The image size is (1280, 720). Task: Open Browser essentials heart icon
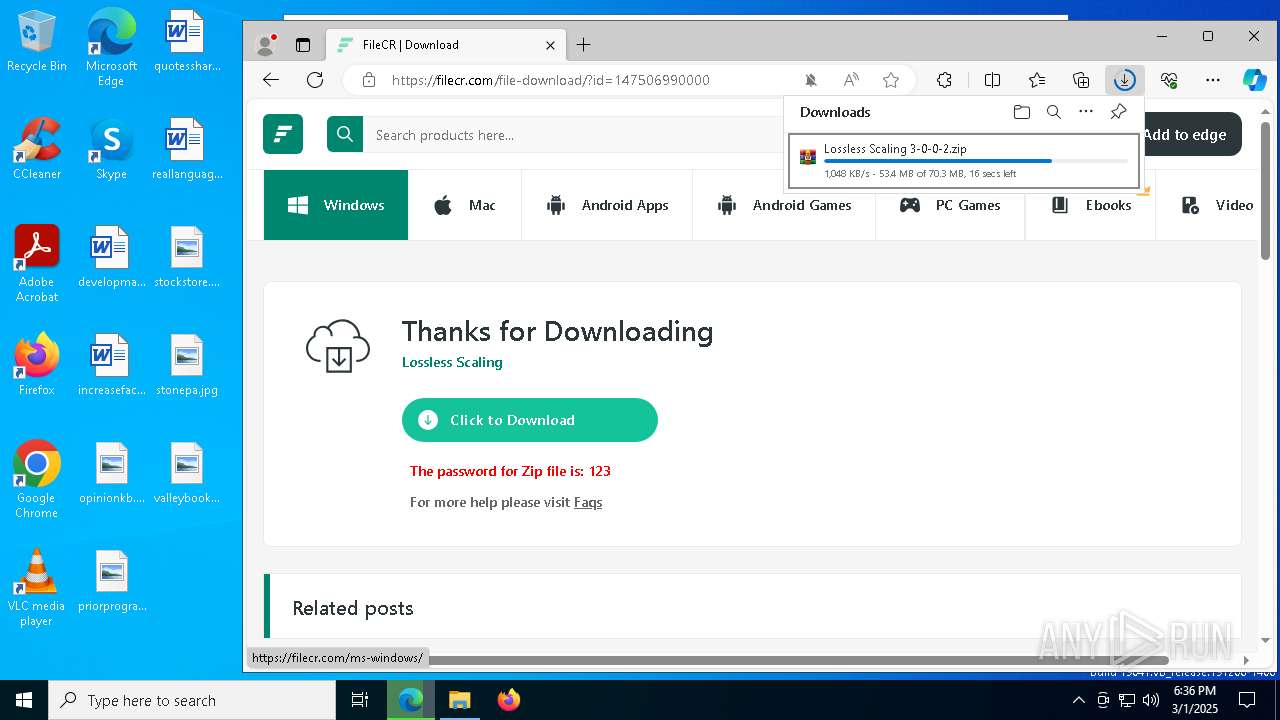tap(1169, 80)
